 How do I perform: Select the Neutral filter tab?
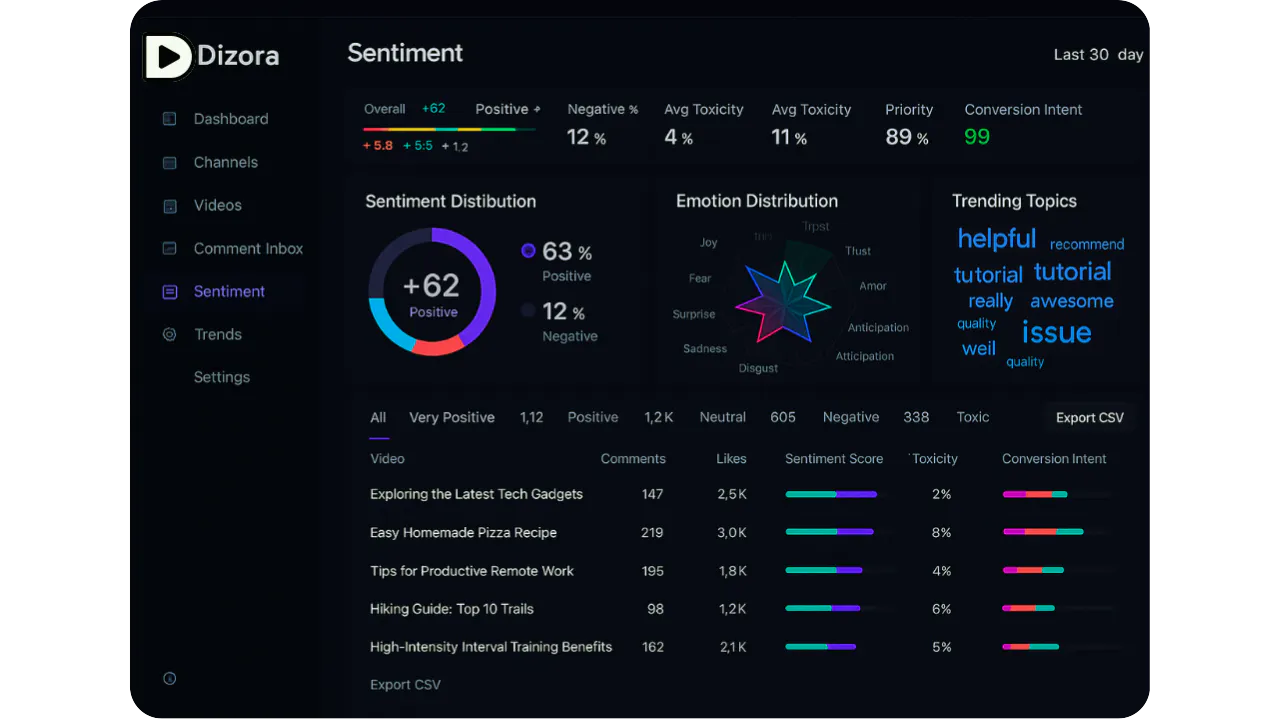pyautogui.click(x=723, y=417)
